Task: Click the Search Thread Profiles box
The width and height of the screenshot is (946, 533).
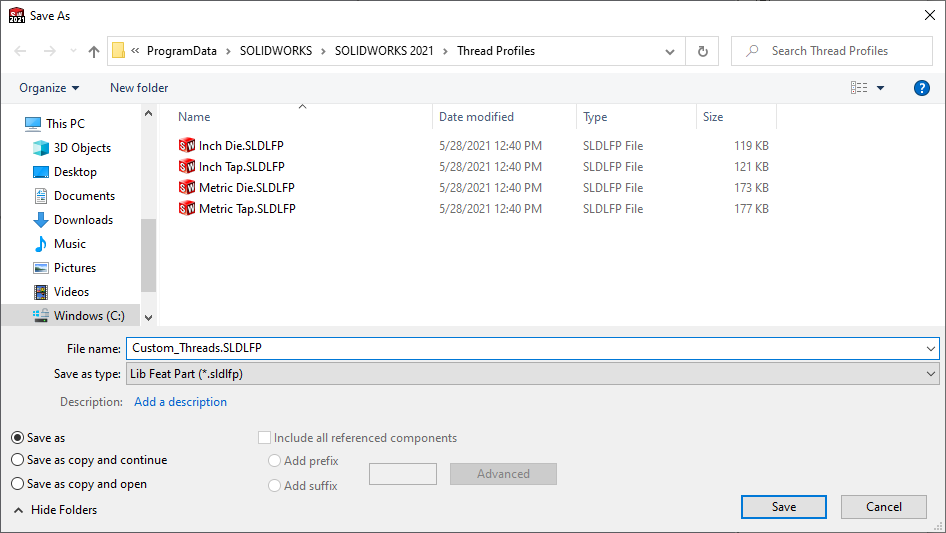Action: click(x=831, y=51)
